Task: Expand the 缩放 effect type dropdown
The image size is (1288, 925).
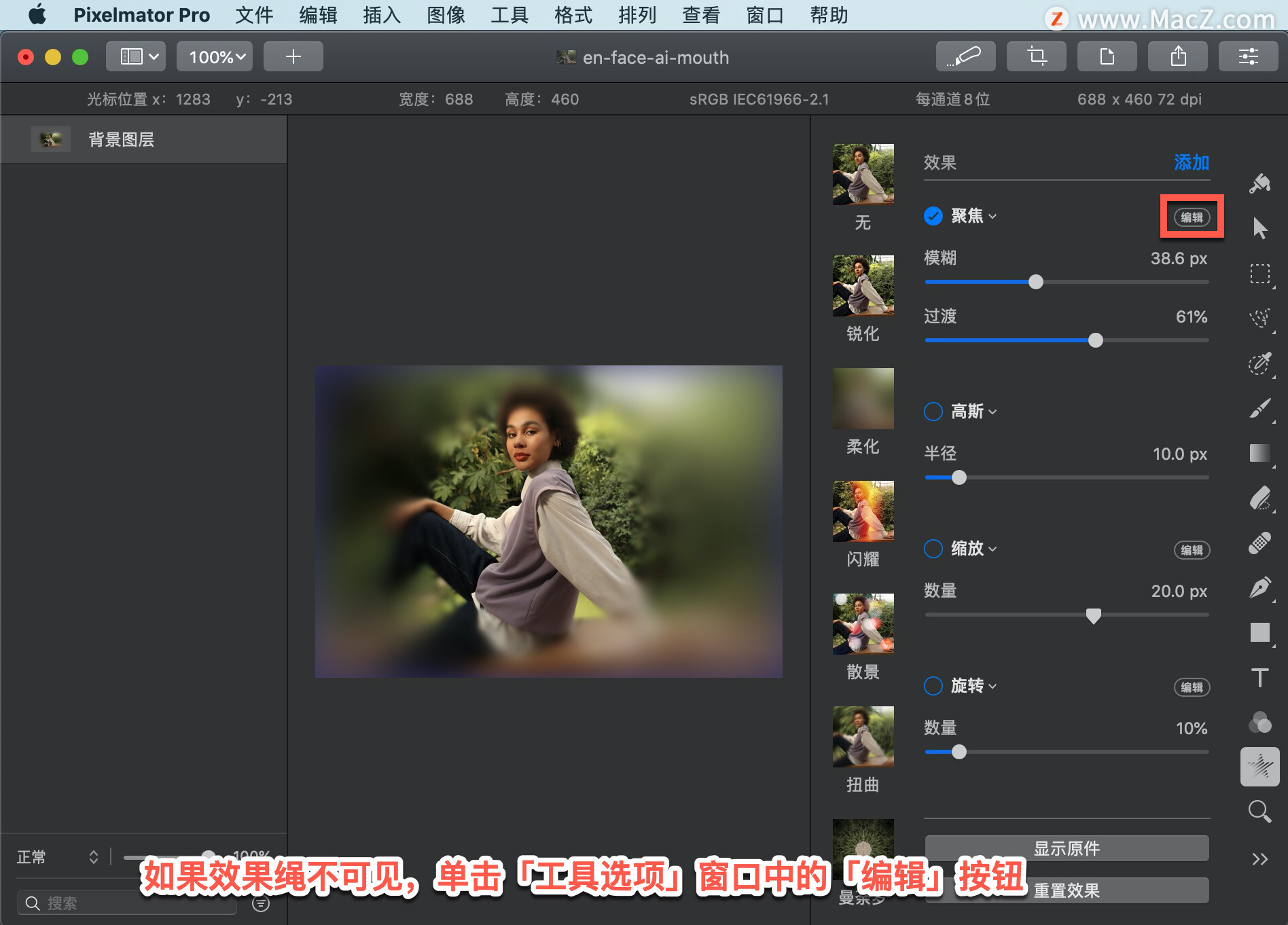Action: (x=973, y=549)
